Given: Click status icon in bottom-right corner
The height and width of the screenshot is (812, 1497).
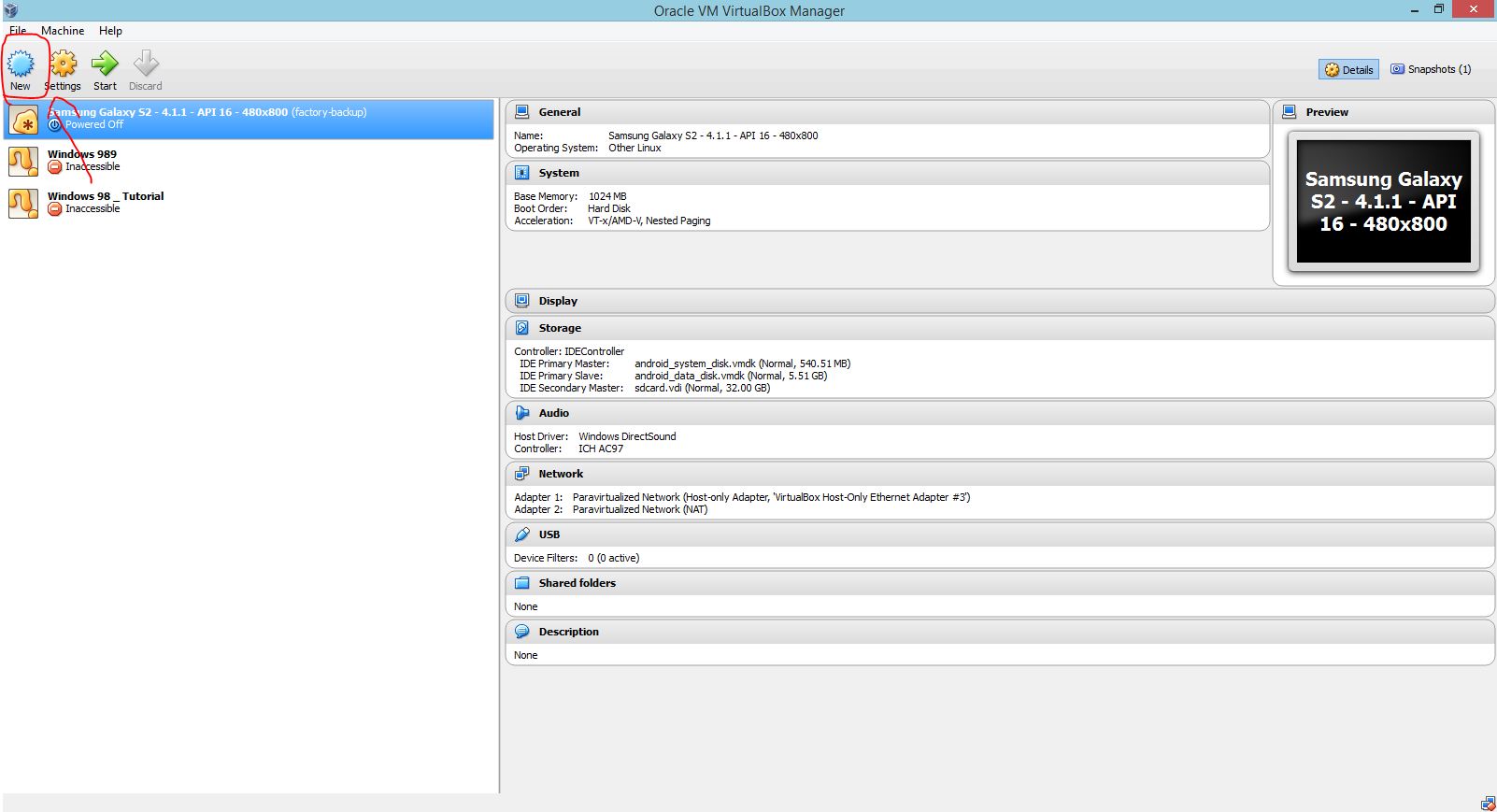Looking at the screenshot, I should coord(1488,804).
